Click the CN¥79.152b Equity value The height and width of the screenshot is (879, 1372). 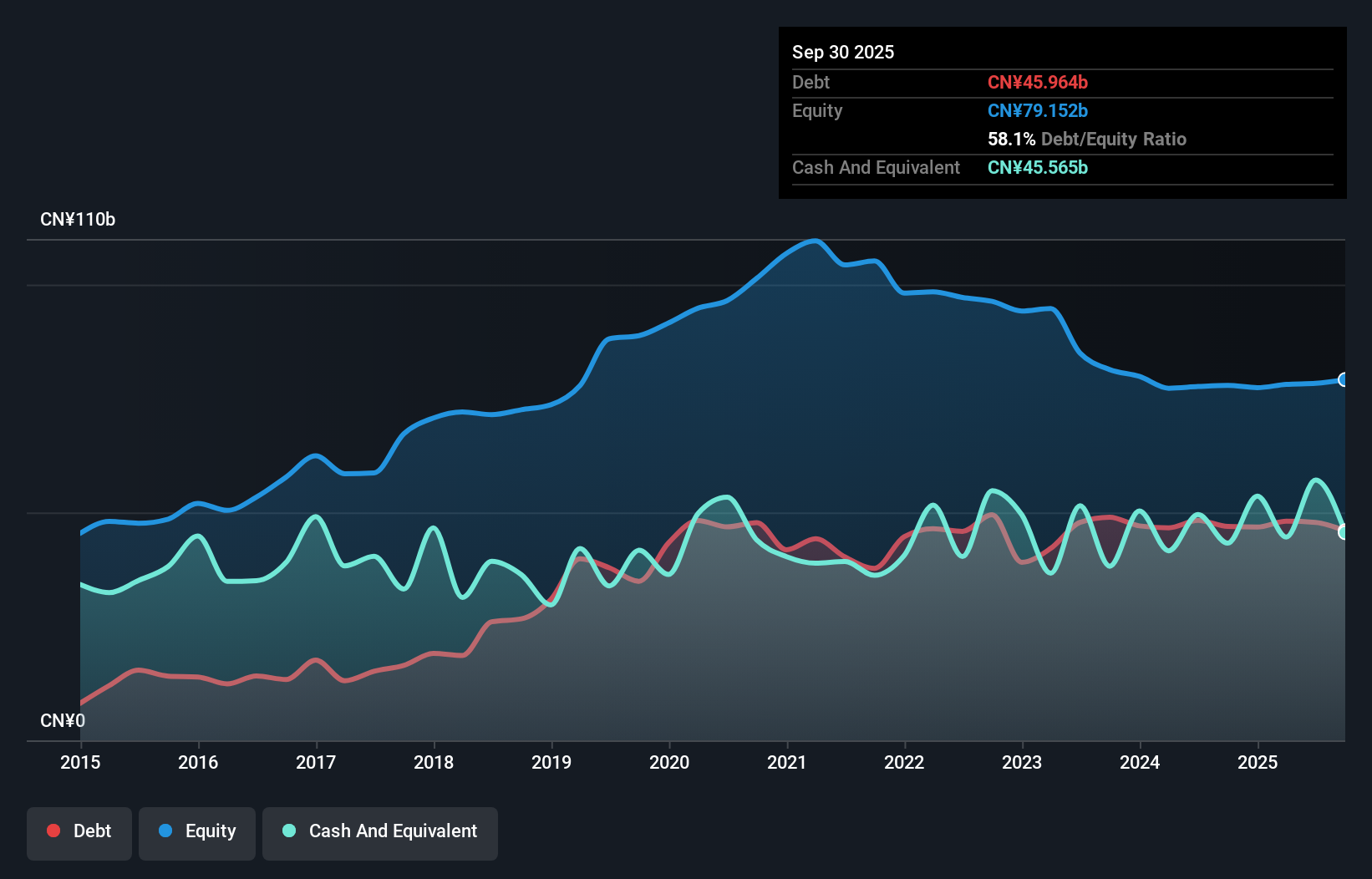pyautogui.click(x=1036, y=109)
